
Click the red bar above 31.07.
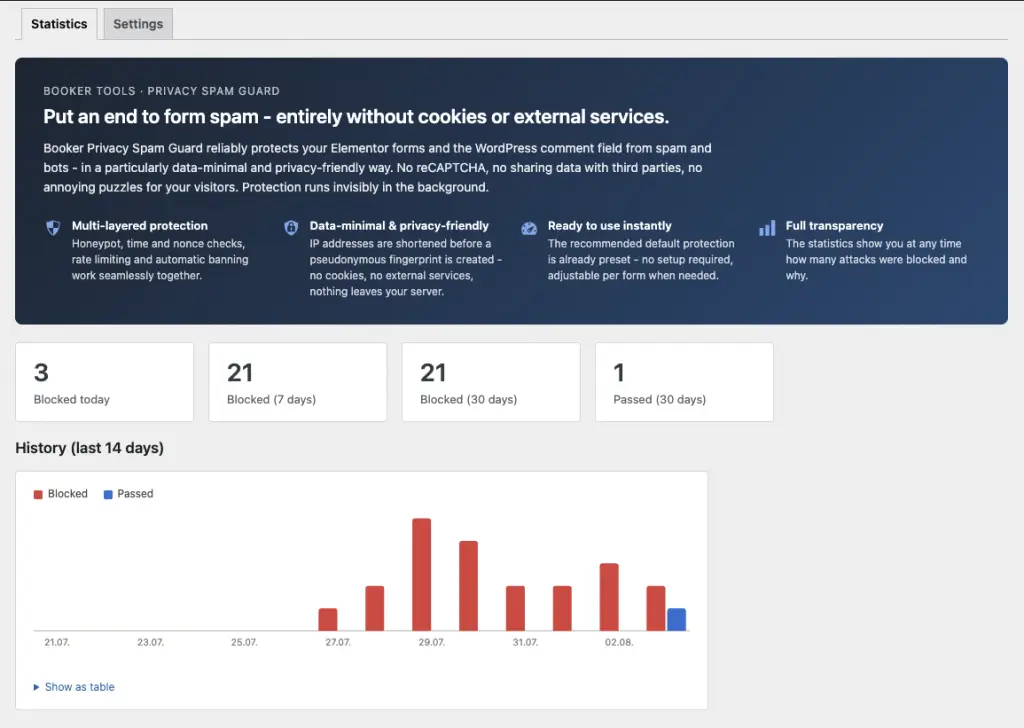(x=515, y=609)
